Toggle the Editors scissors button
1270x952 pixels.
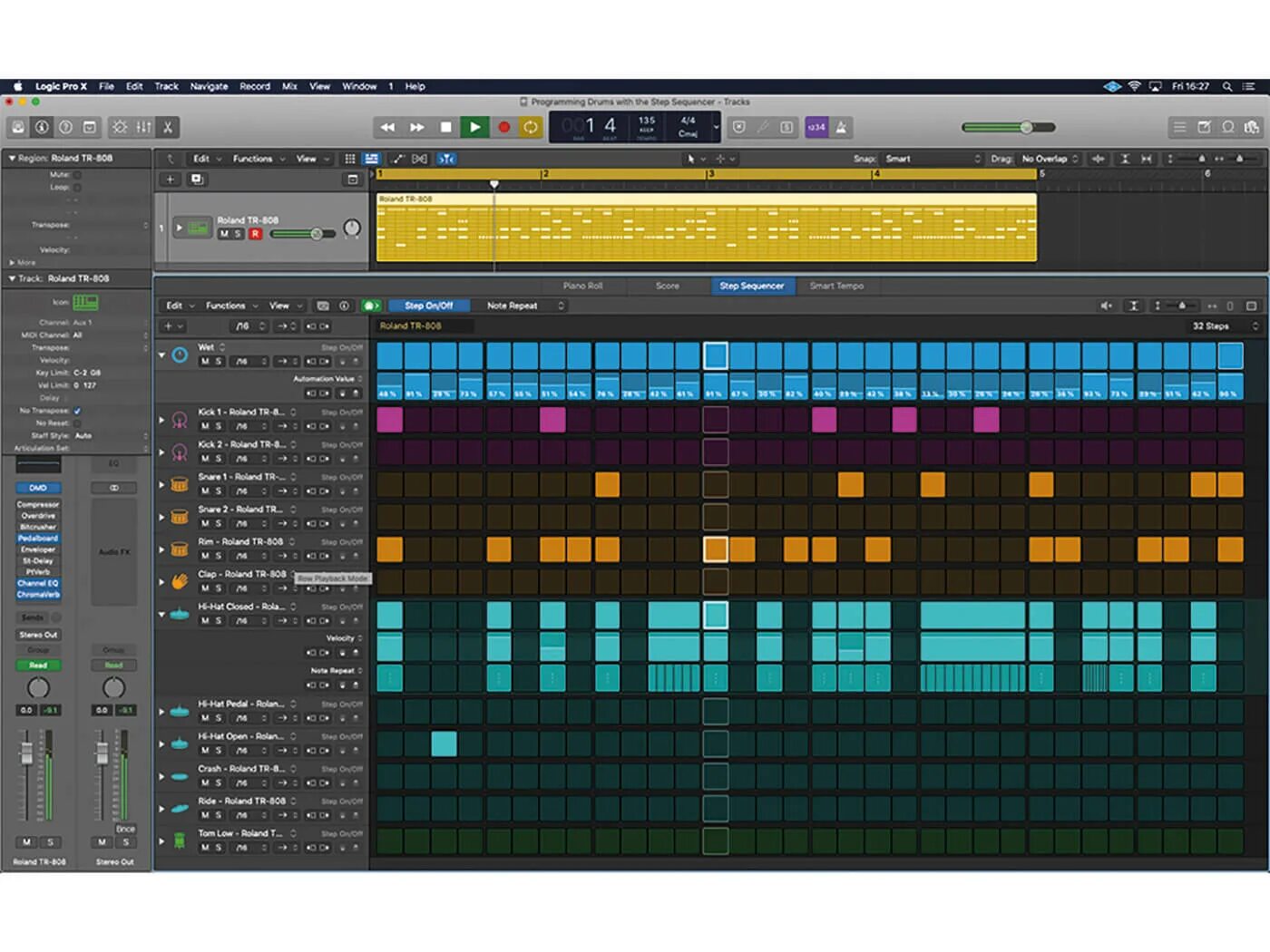coord(168,127)
